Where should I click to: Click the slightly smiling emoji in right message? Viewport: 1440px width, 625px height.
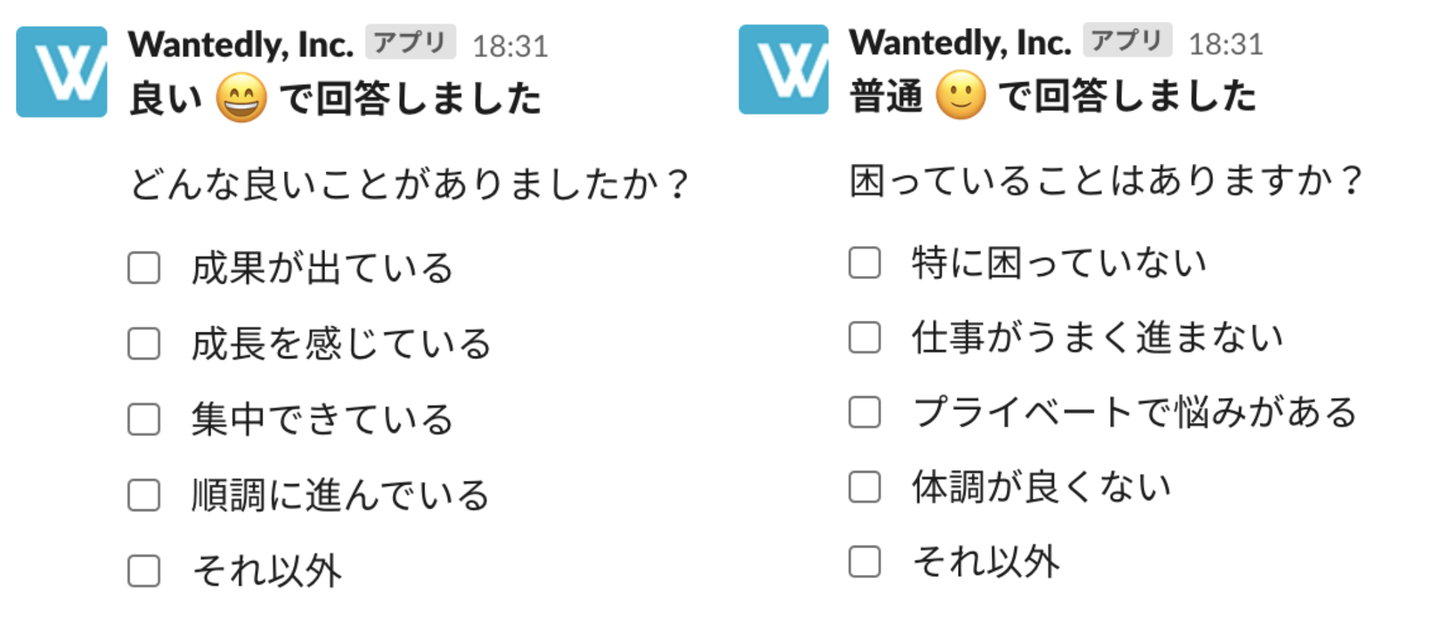click(x=961, y=96)
